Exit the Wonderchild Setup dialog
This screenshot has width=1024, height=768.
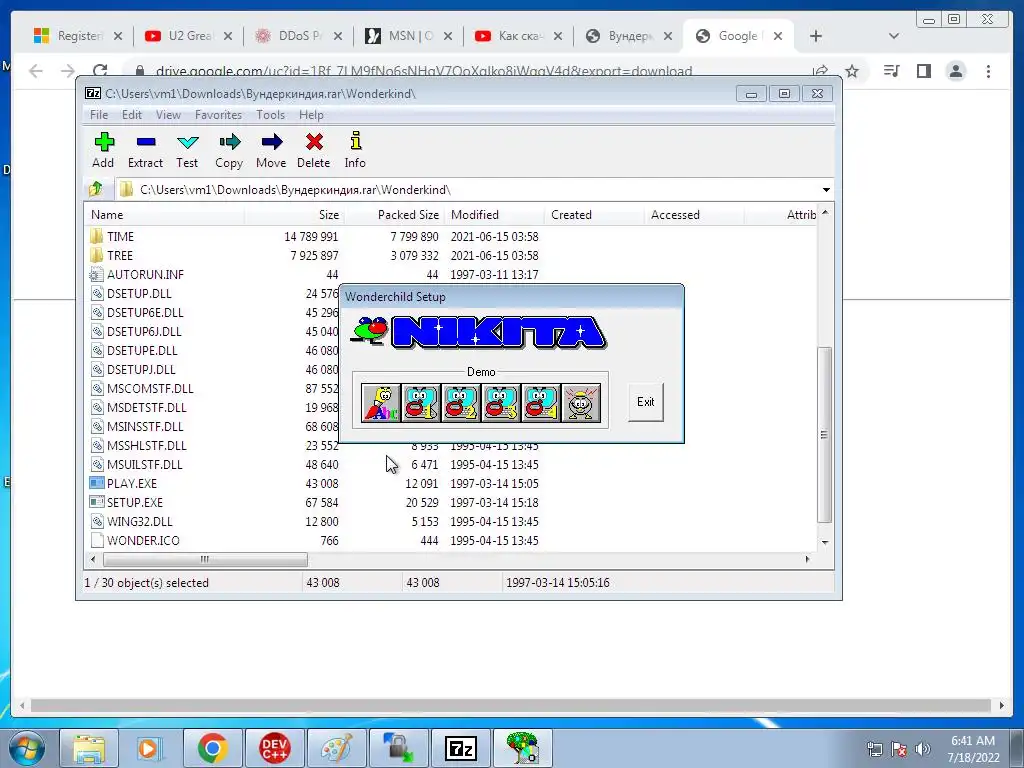646,402
